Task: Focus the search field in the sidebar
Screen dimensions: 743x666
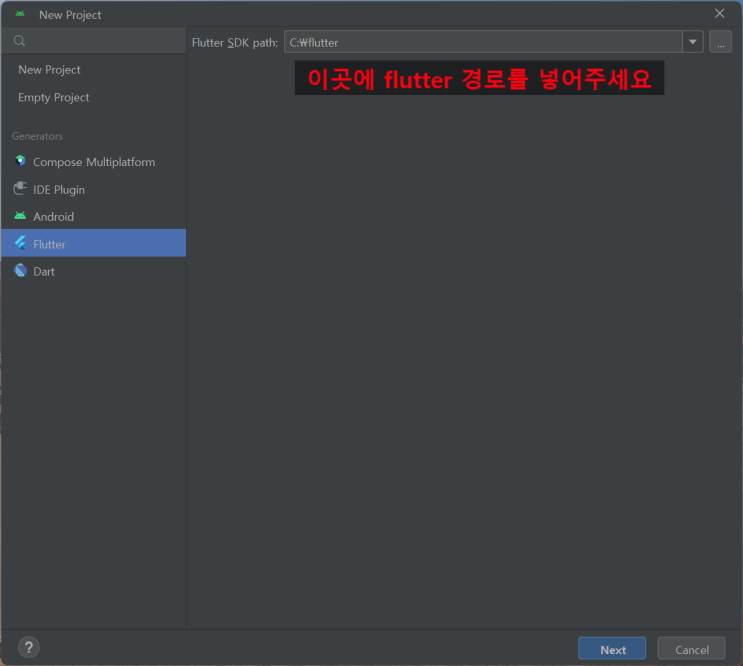Action: 93,41
